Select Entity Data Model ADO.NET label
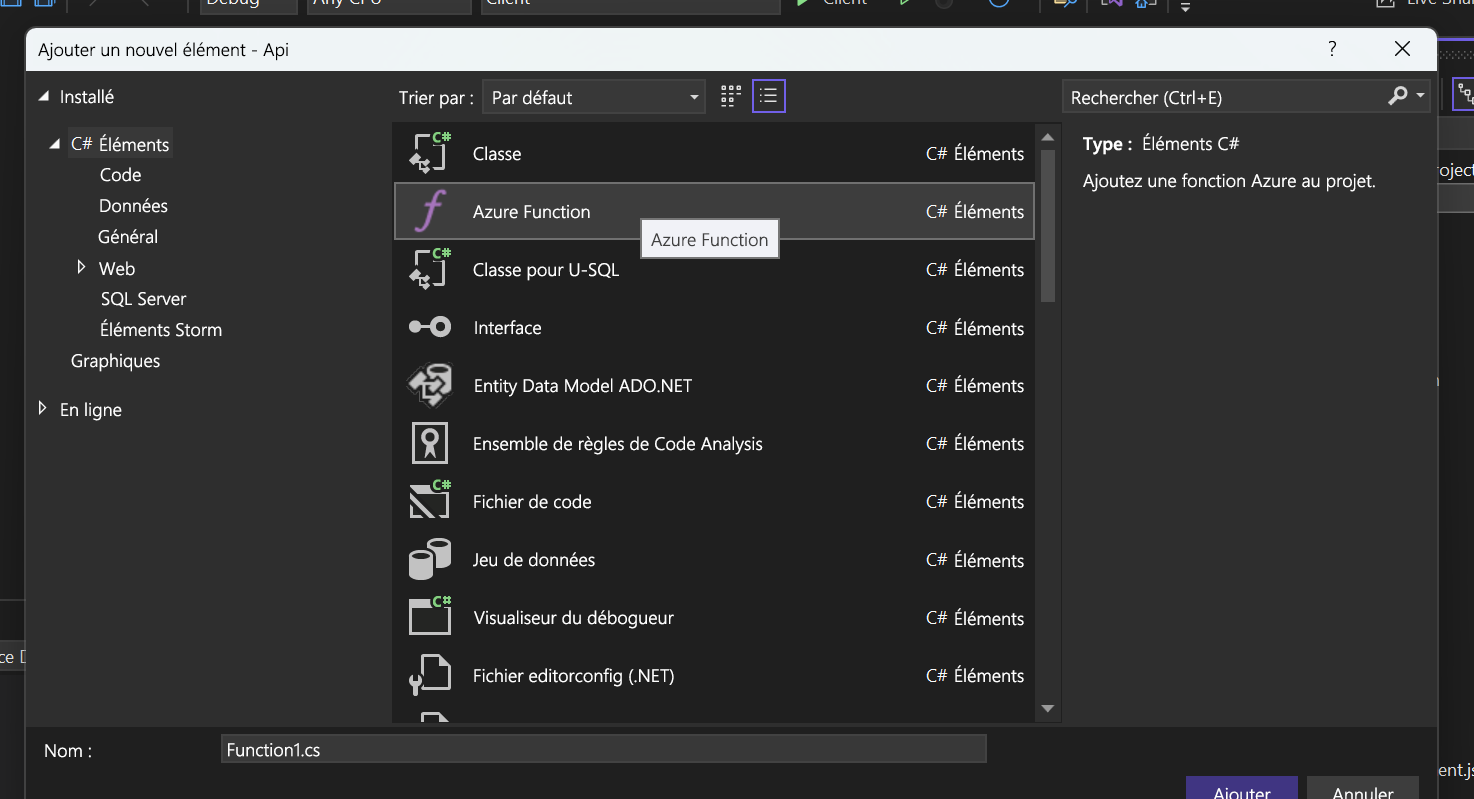Image resolution: width=1474 pixels, height=799 pixels. 583,386
